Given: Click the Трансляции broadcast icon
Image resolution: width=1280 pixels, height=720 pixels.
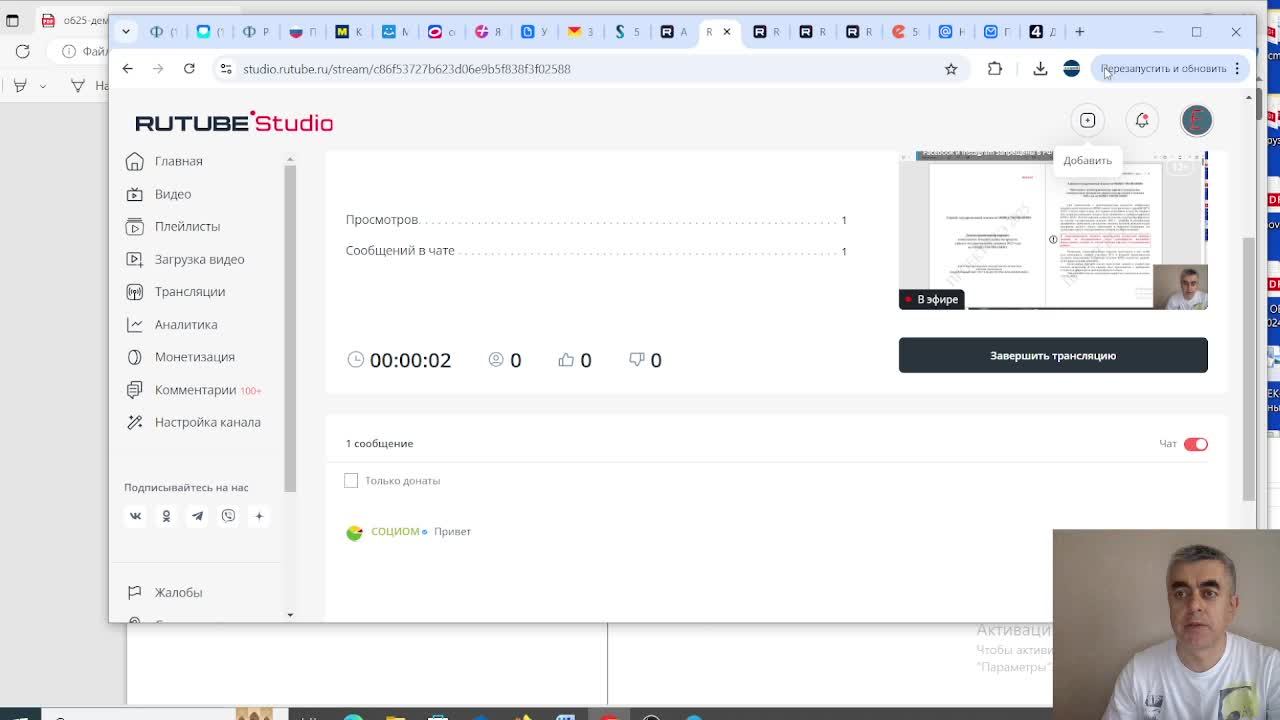Looking at the screenshot, I should click(x=135, y=292).
